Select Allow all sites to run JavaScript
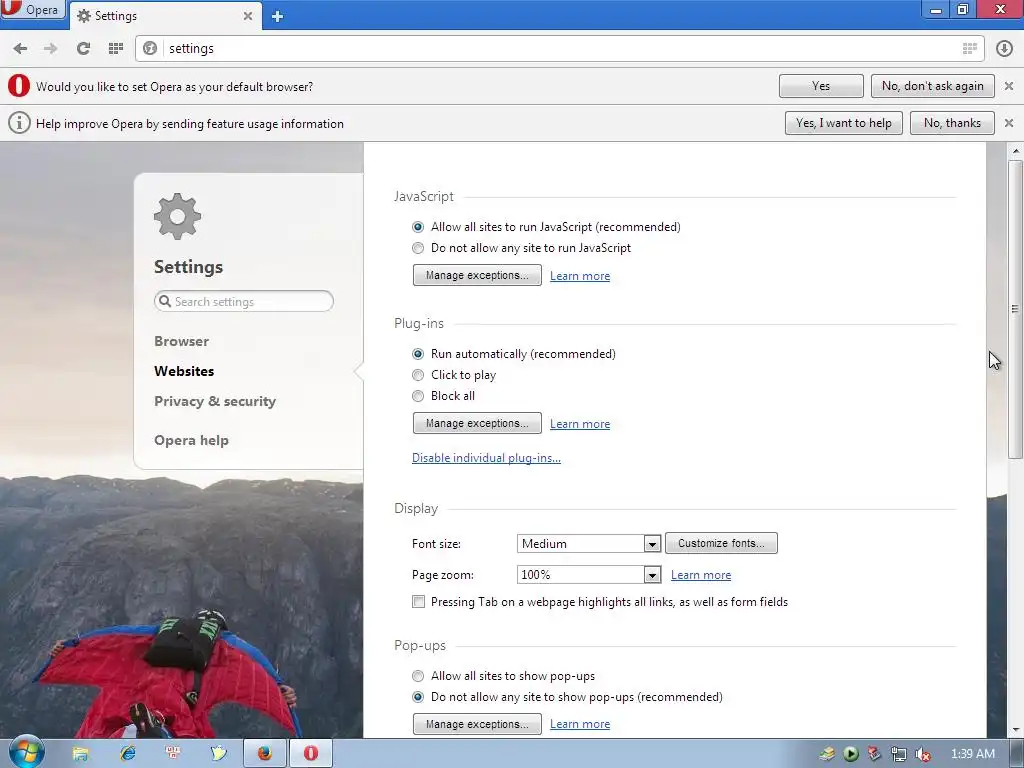Screen dimensions: 1024x768 pyautogui.click(x=418, y=227)
